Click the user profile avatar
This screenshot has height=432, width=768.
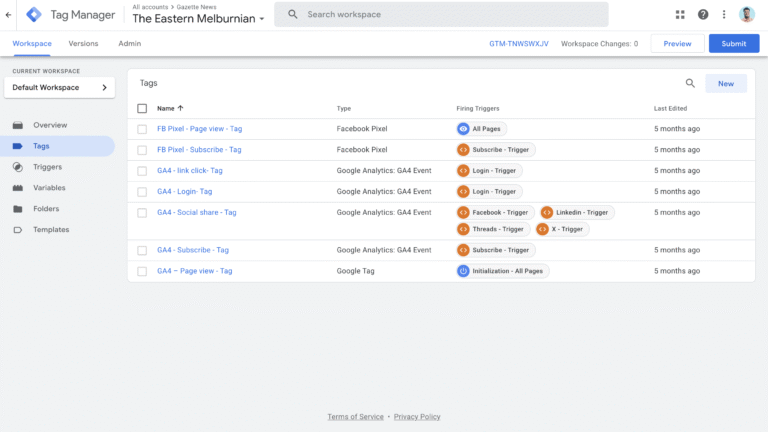click(x=748, y=14)
